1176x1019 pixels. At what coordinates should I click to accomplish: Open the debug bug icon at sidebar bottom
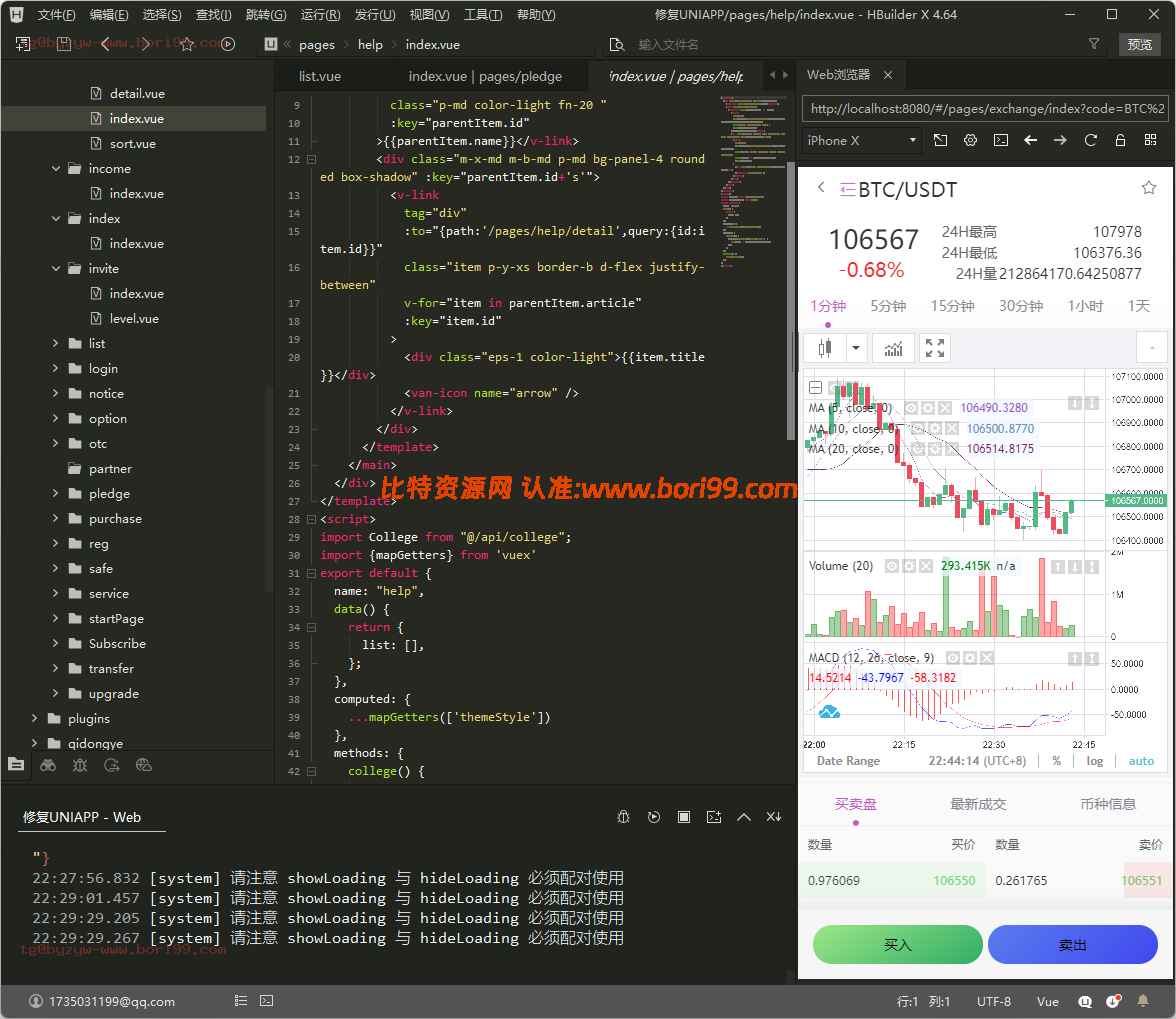tap(80, 765)
